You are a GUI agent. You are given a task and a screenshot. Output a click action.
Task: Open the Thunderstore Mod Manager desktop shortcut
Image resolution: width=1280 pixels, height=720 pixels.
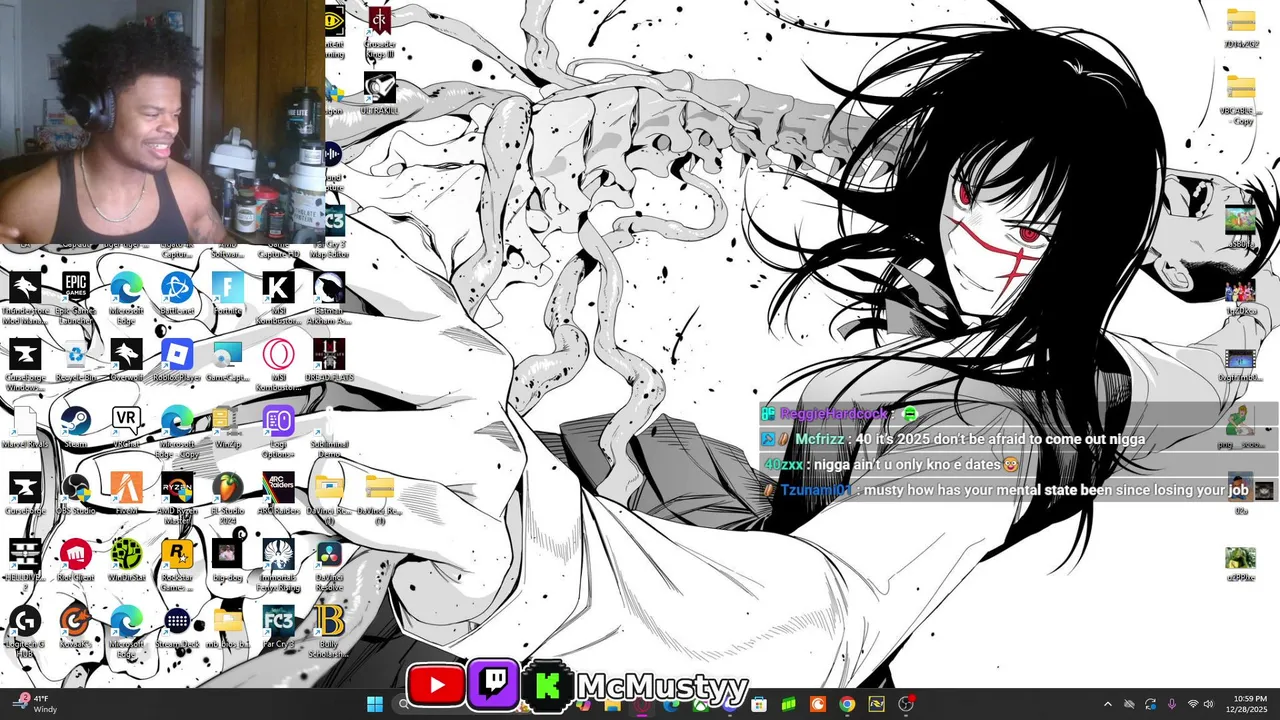[25, 297]
